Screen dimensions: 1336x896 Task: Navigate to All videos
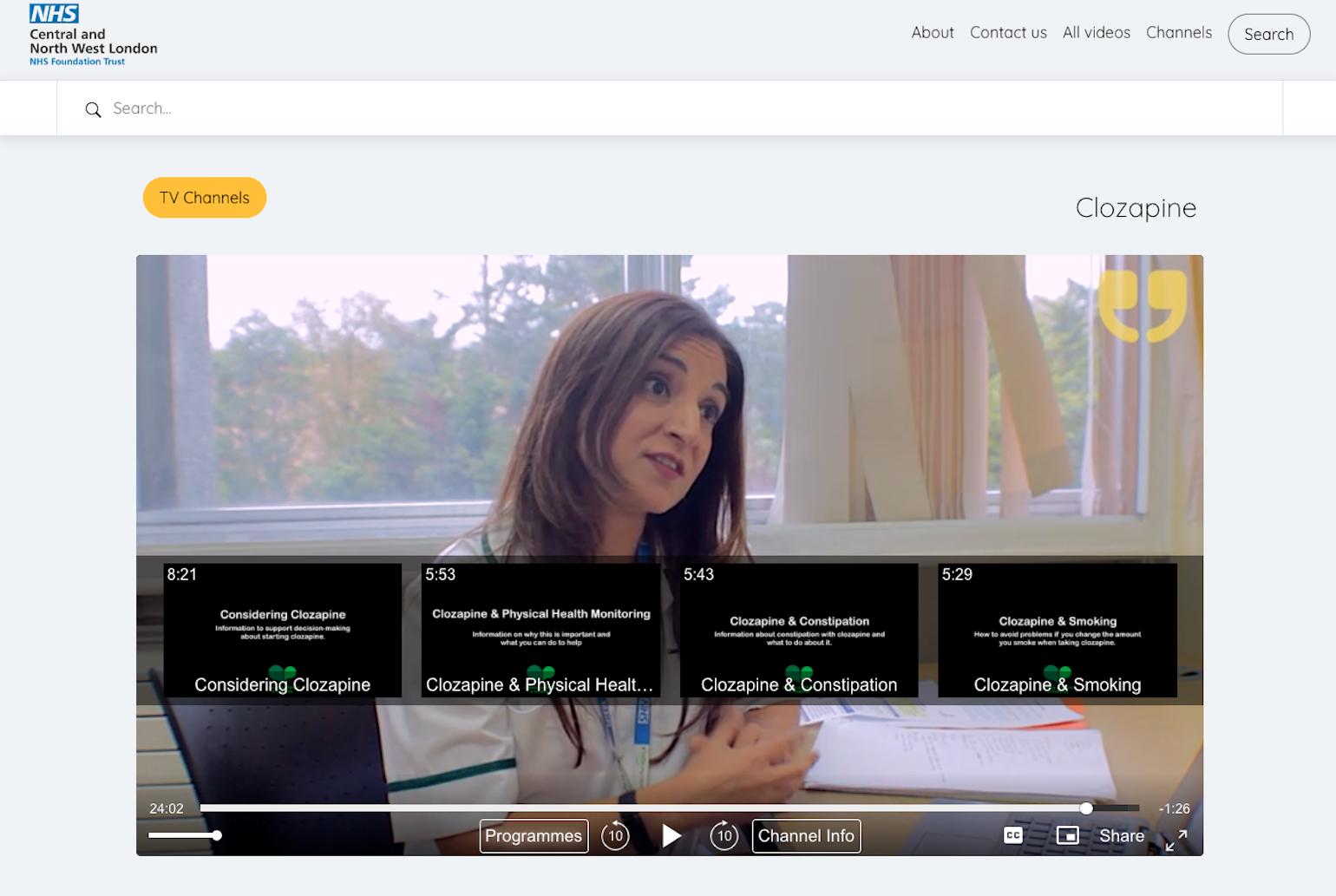click(x=1096, y=33)
